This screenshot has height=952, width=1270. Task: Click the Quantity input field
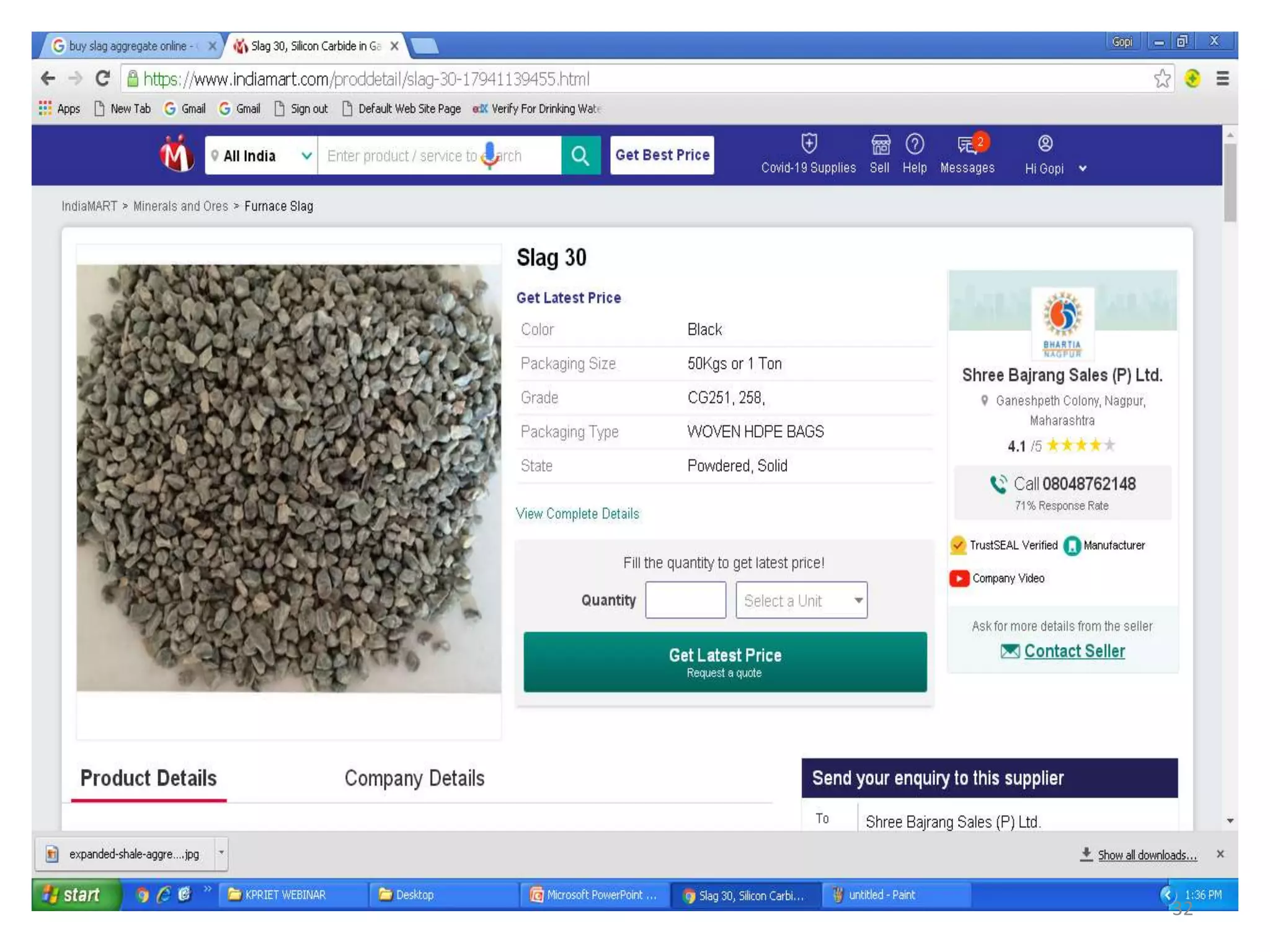point(685,600)
